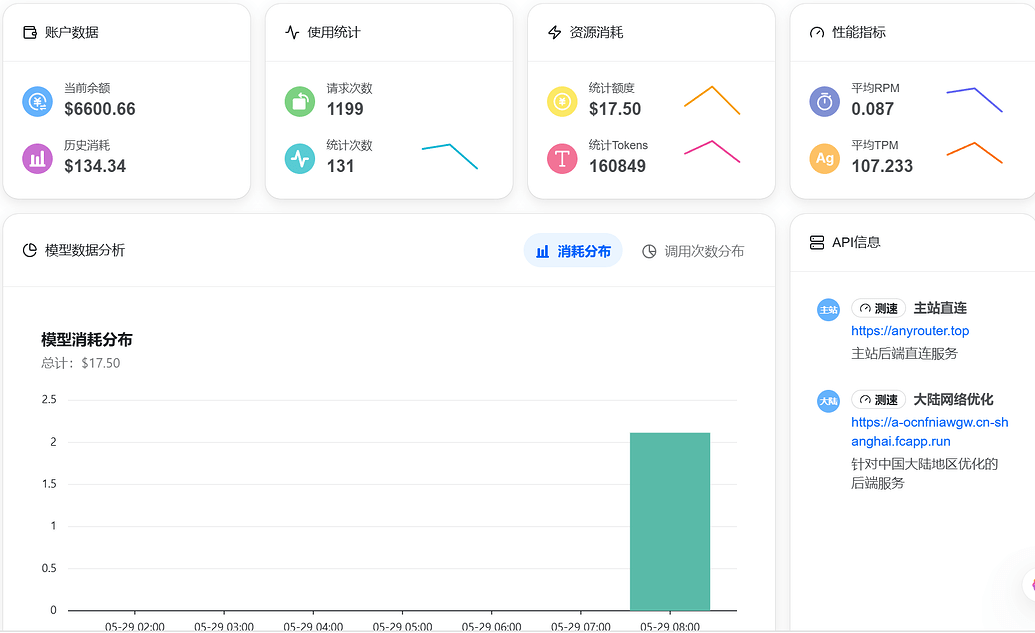Viewport: 1035px width, 633px height.
Task: Click the orange 平均TPM Ag icon
Action: (824, 158)
